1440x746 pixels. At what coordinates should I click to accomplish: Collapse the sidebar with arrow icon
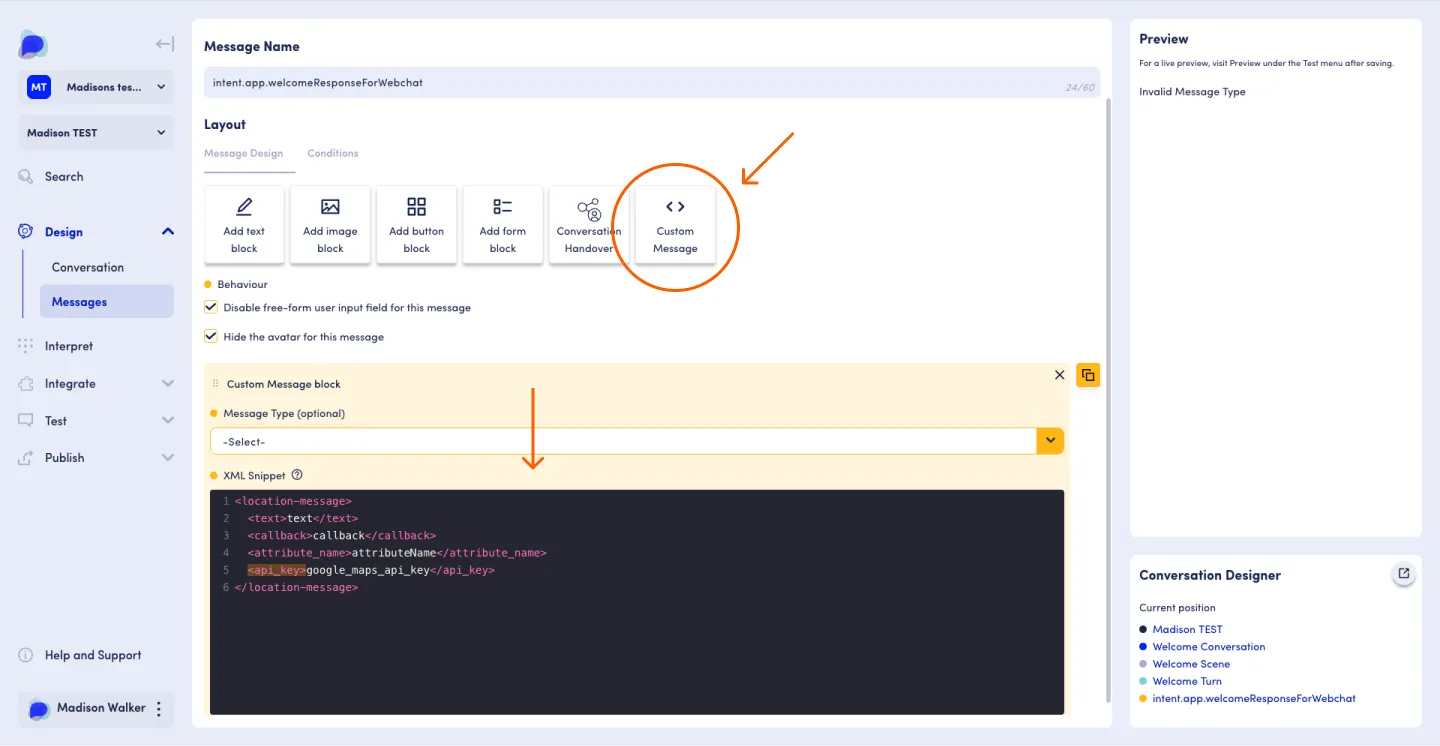pos(165,44)
